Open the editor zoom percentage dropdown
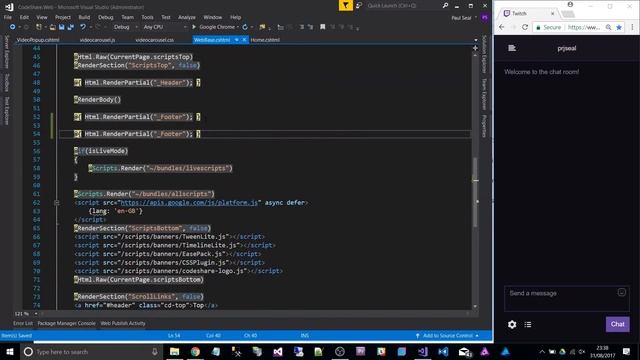 [36, 313]
